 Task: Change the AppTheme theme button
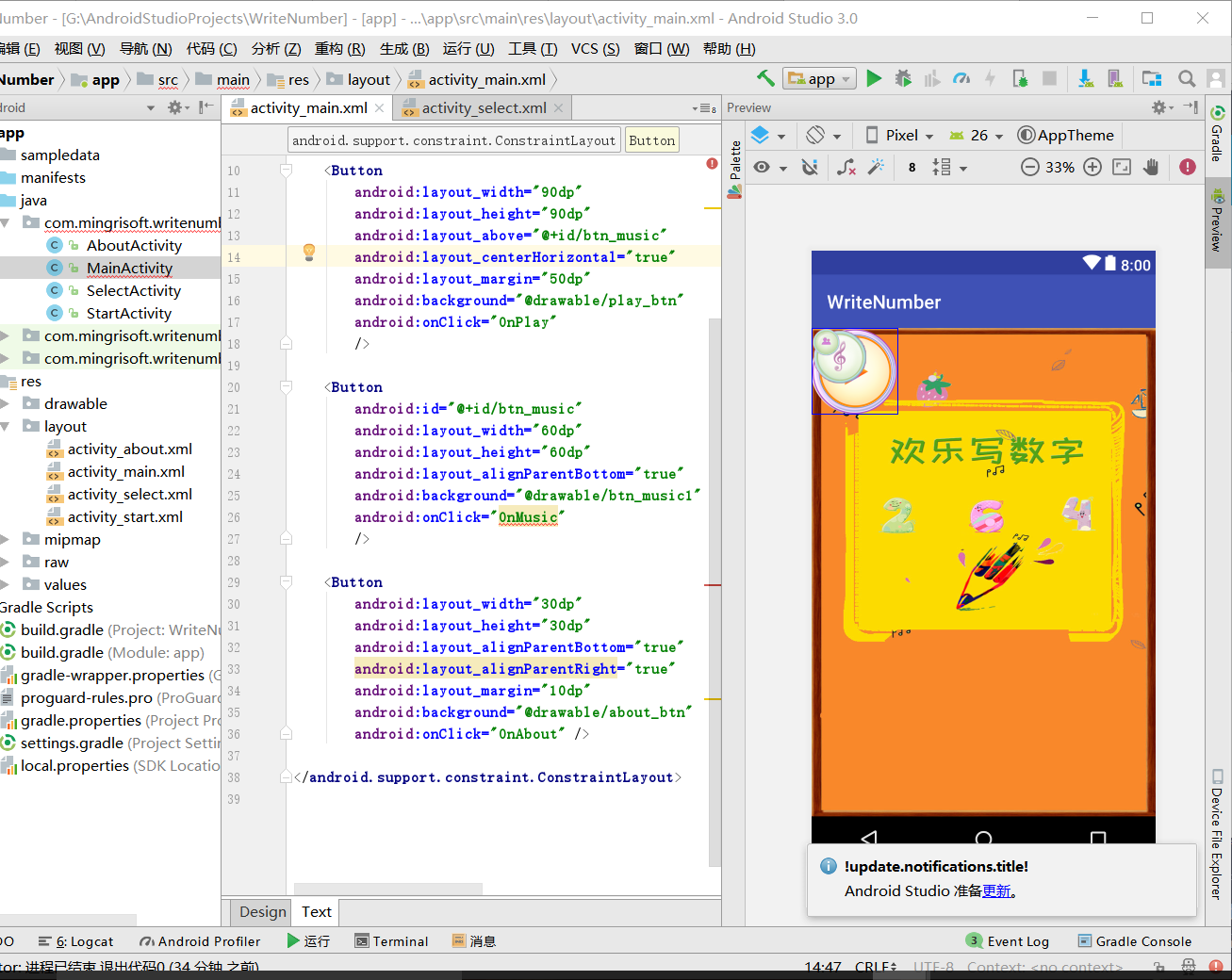1066,135
